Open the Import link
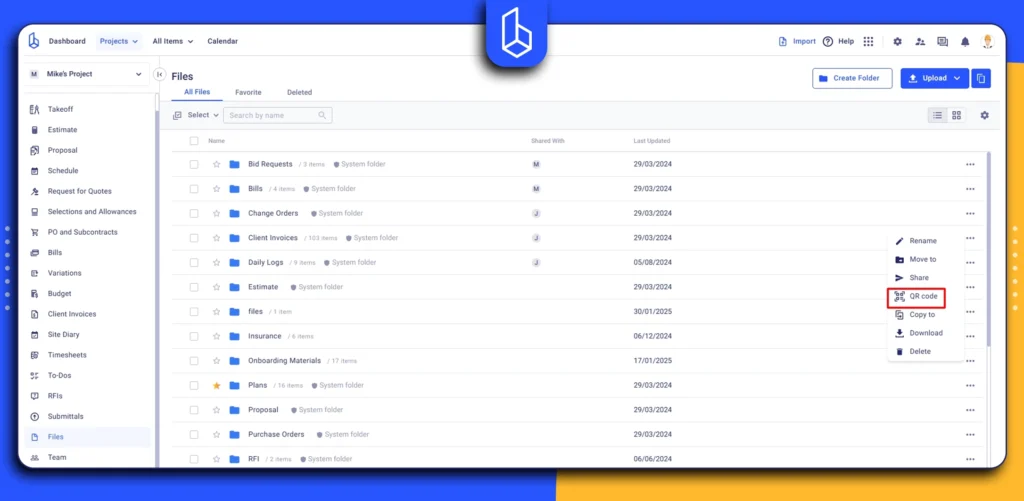Viewport: 1024px width, 501px height. (797, 42)
